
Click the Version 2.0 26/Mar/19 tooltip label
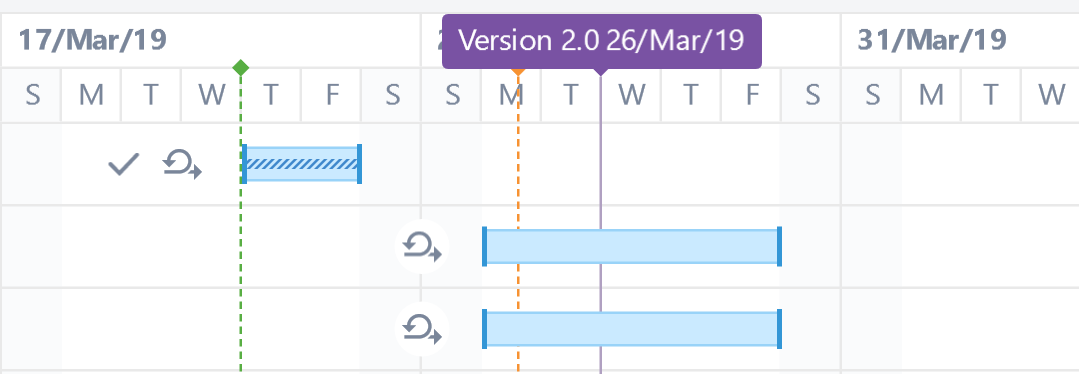point(601,41)
